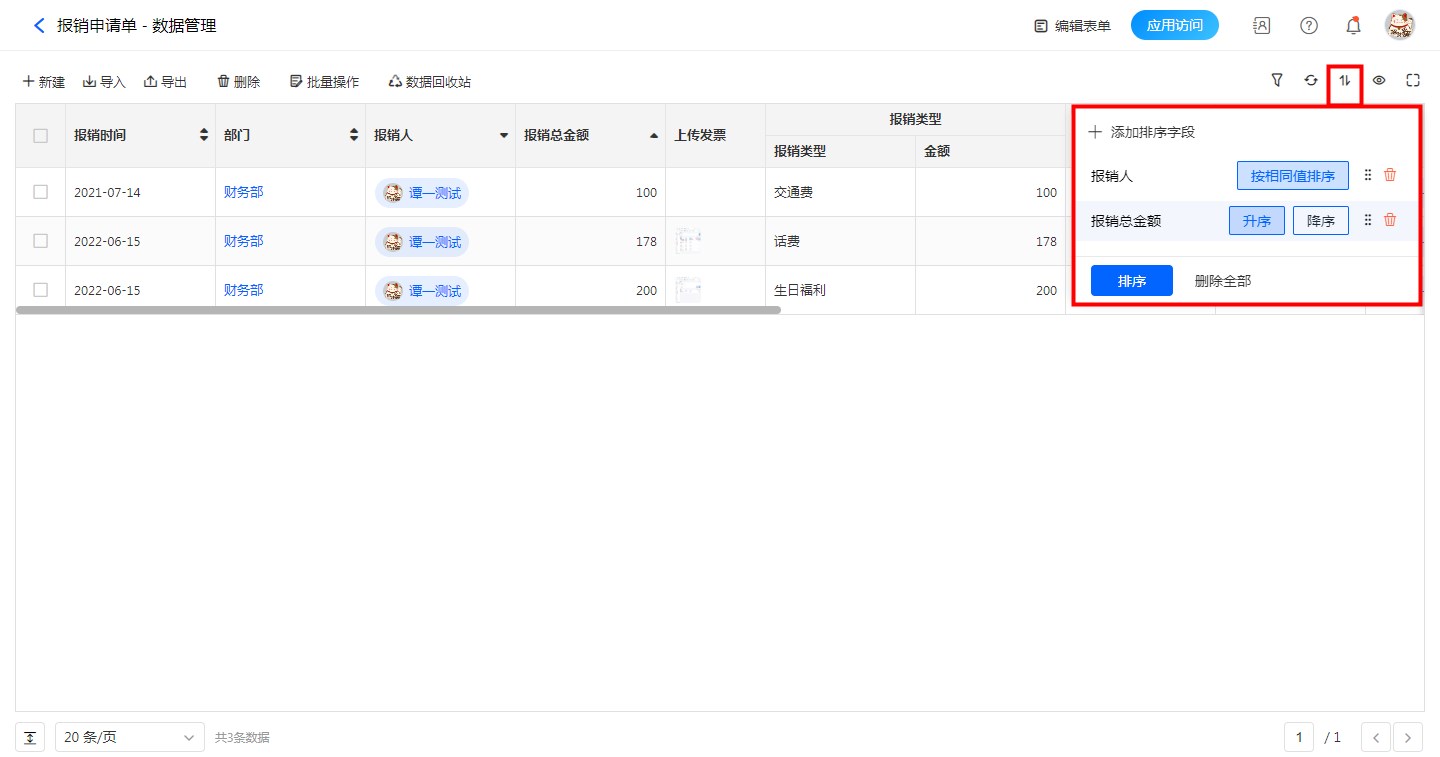Show column visibility eye icon
Viewport: 1440px width, 757px height.
1379,81
